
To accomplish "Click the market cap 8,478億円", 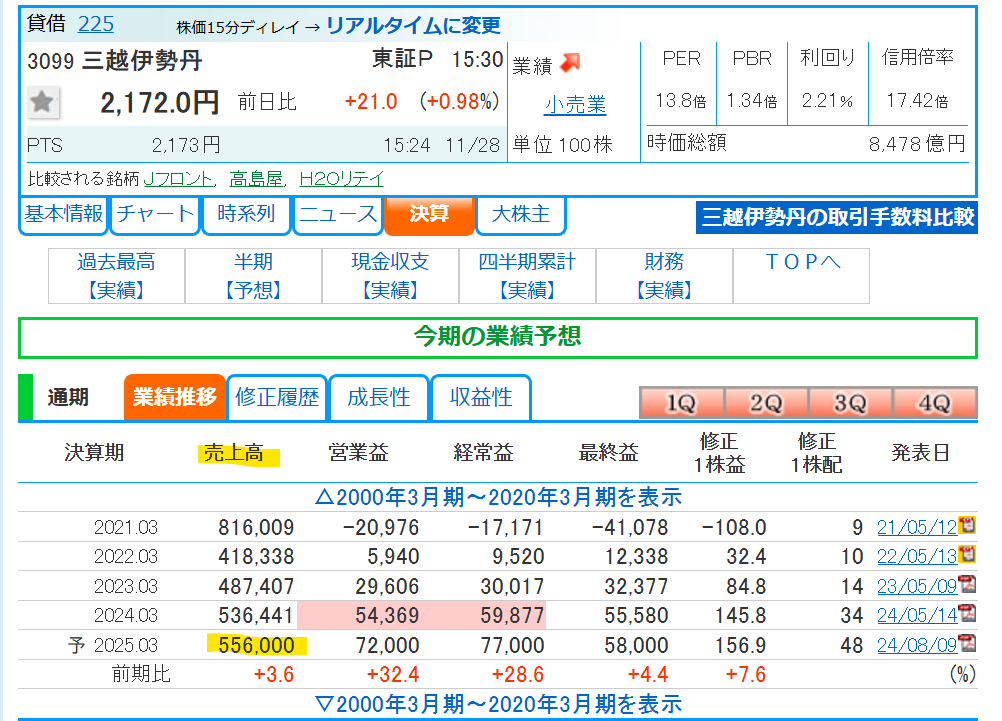I will (917, 144).
